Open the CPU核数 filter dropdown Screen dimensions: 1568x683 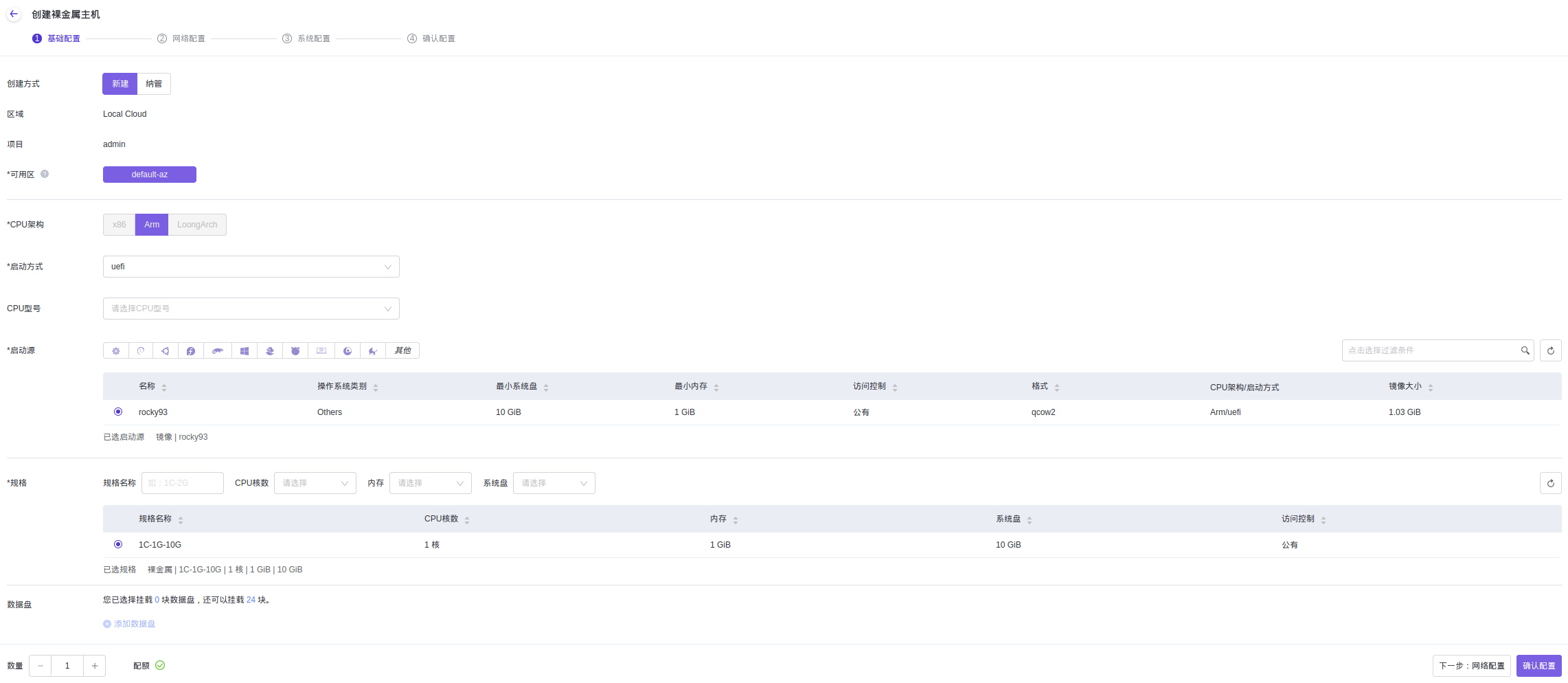pyautogui.click(x=315, y=483)
